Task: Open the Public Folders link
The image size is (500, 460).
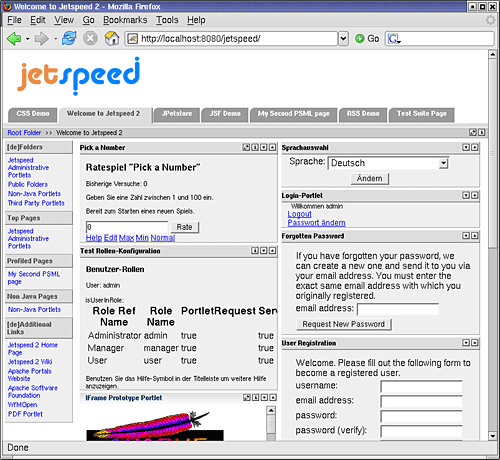Action: click(28, 184)
